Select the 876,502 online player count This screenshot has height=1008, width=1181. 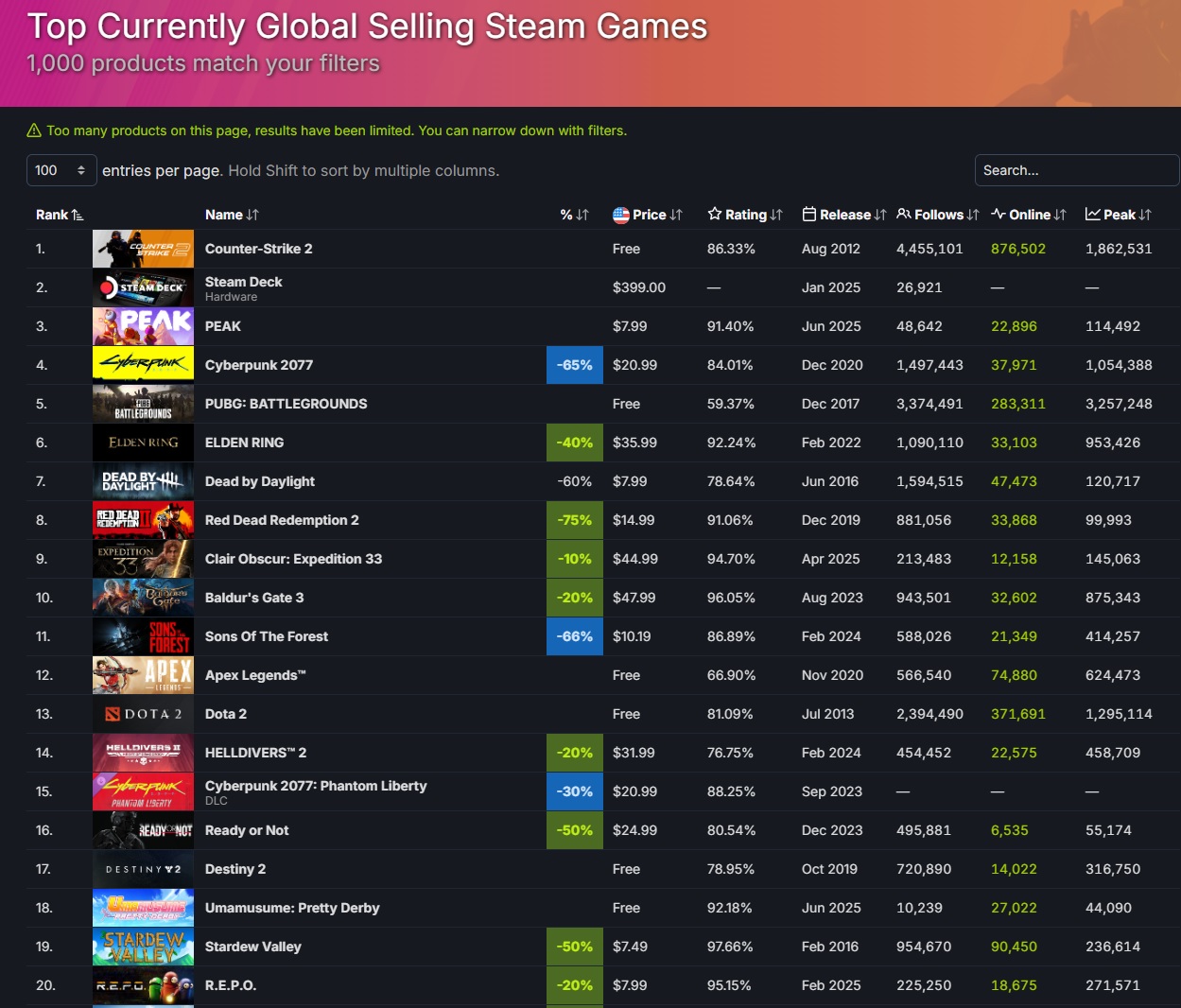1018,249
